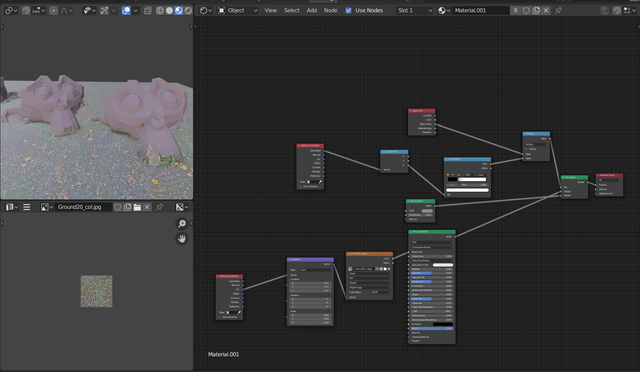Select the Separate XYZ node header
This screenshot has width=640, height=372.
pos(394,152)
